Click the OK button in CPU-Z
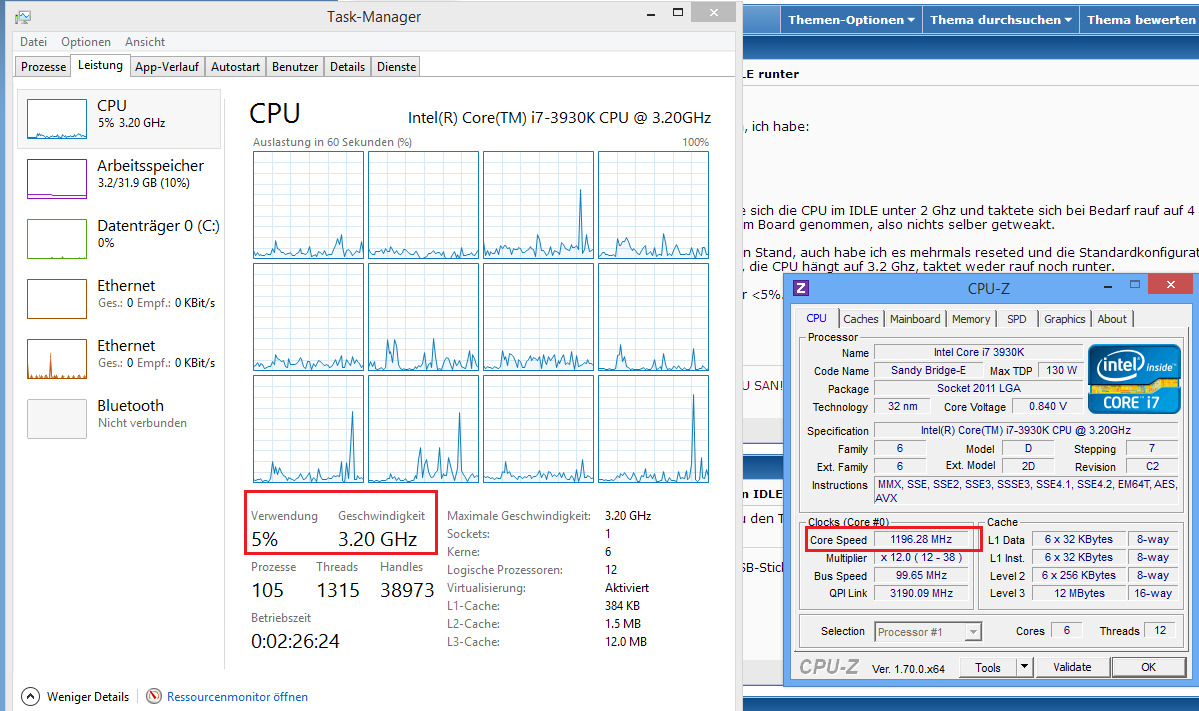 [1148, 667]
